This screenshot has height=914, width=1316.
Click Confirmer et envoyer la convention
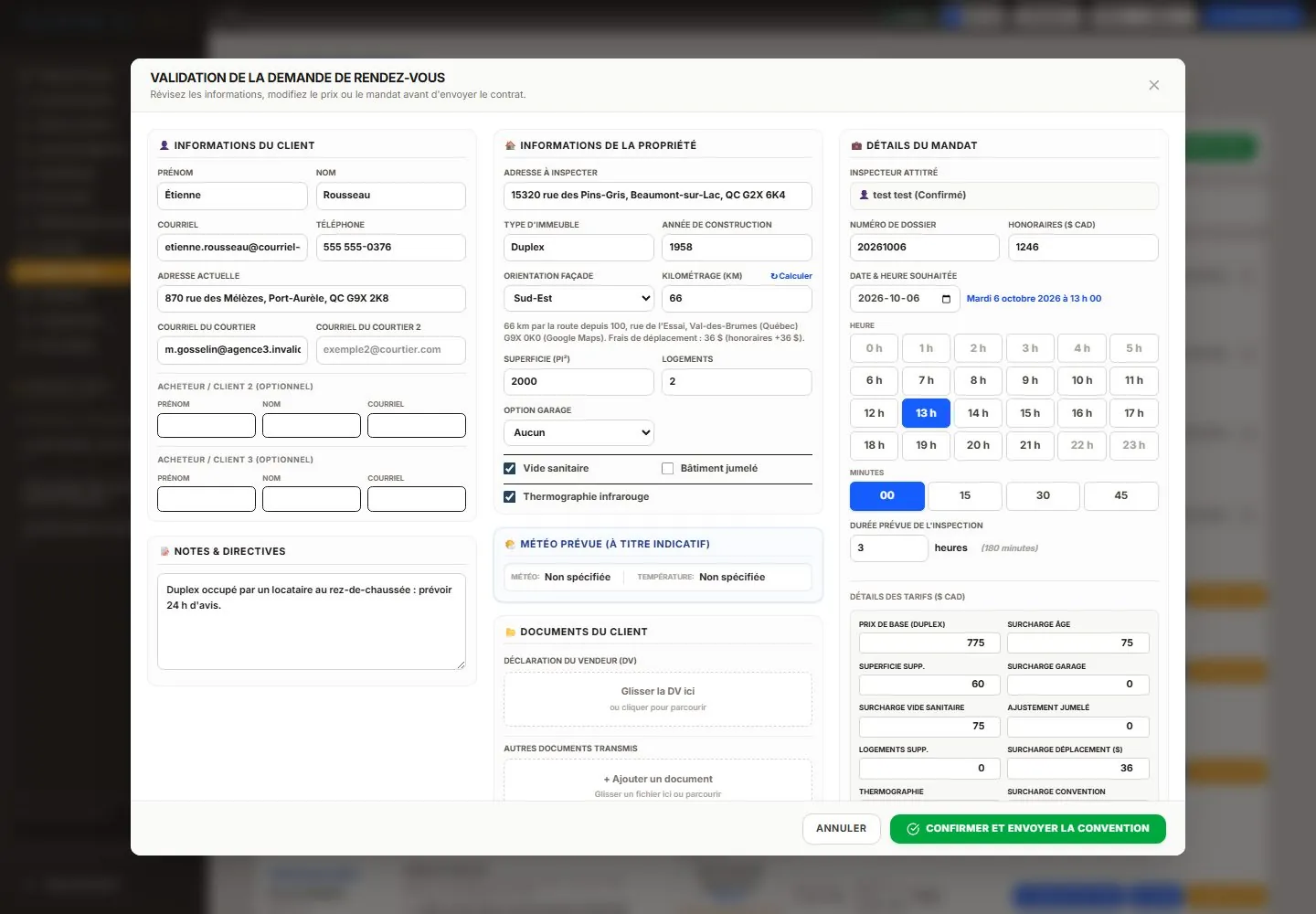(1028, 829)
